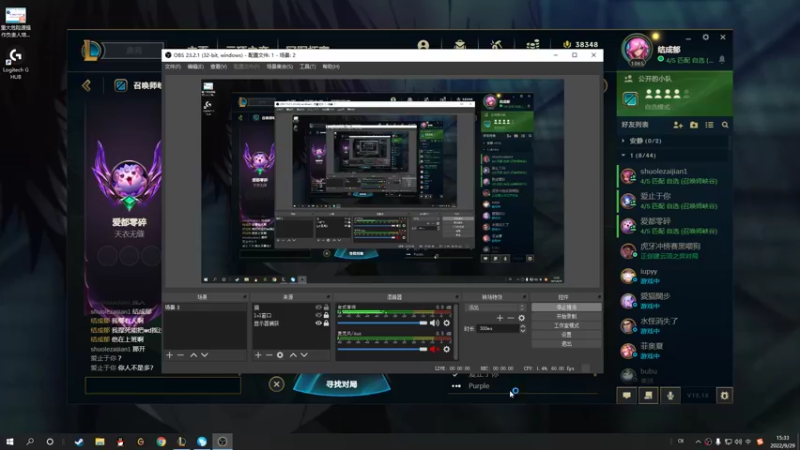The image size is (800, 450).
Task: Collapse the friends group 1 (8/44)
Action: (623, 155)
